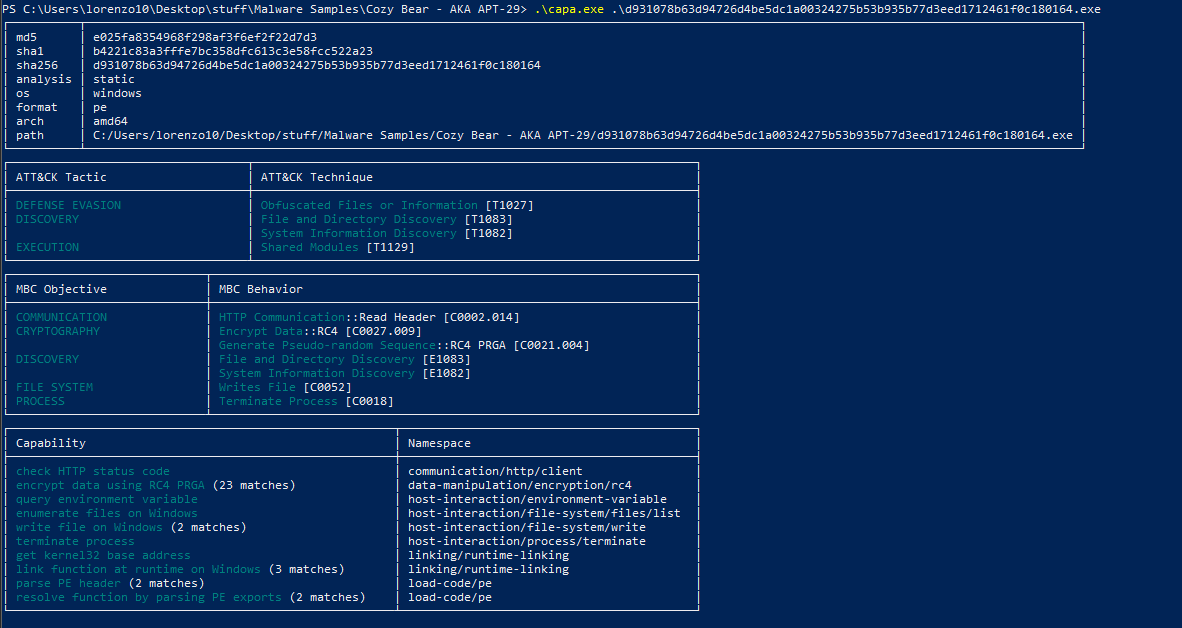Click 'data-manipulation/encryption/rc4' namespace
This screenshot has height=628, width=1182.
[520, 486]
